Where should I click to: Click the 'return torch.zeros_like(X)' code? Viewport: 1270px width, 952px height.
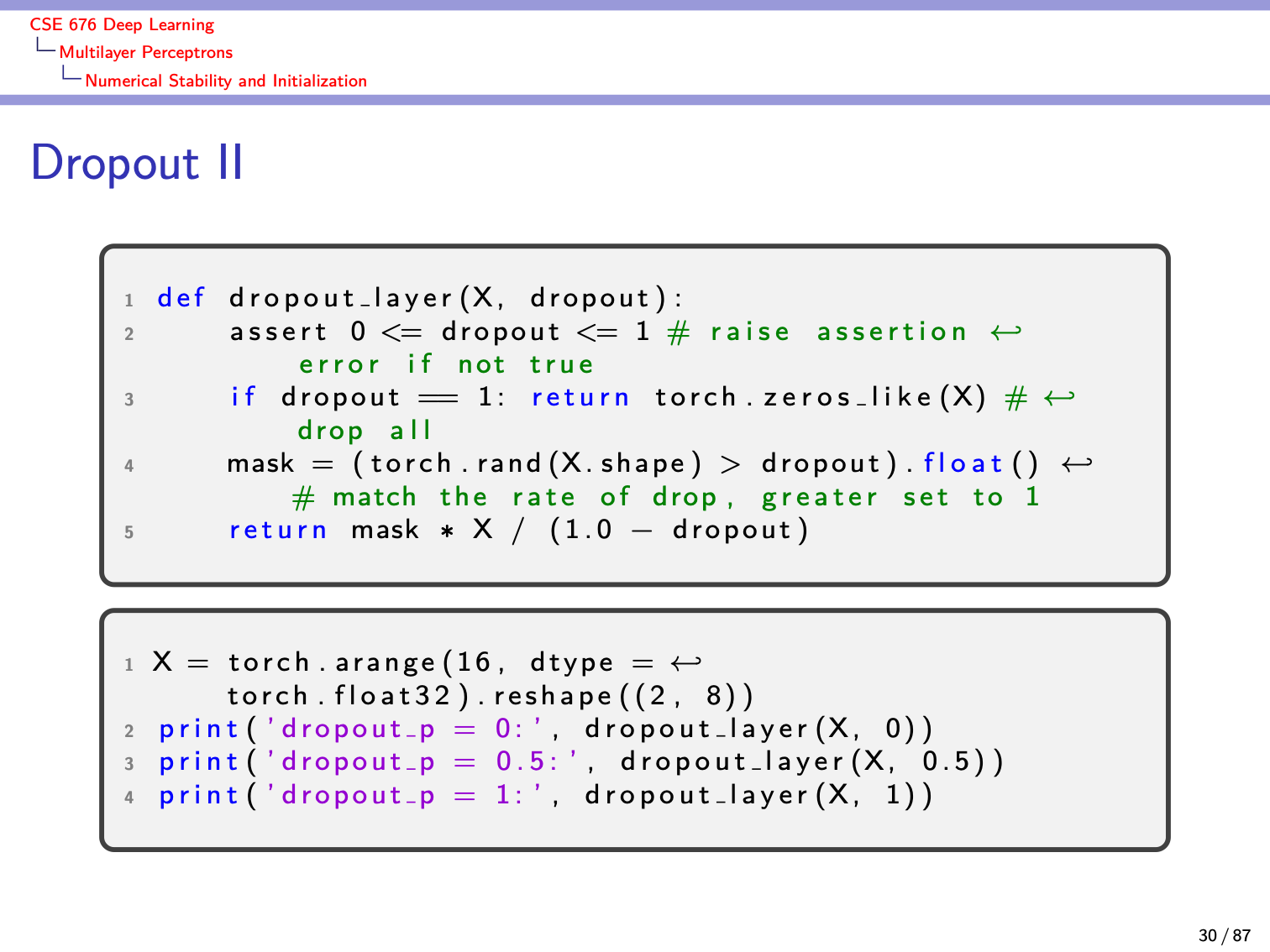758,396
